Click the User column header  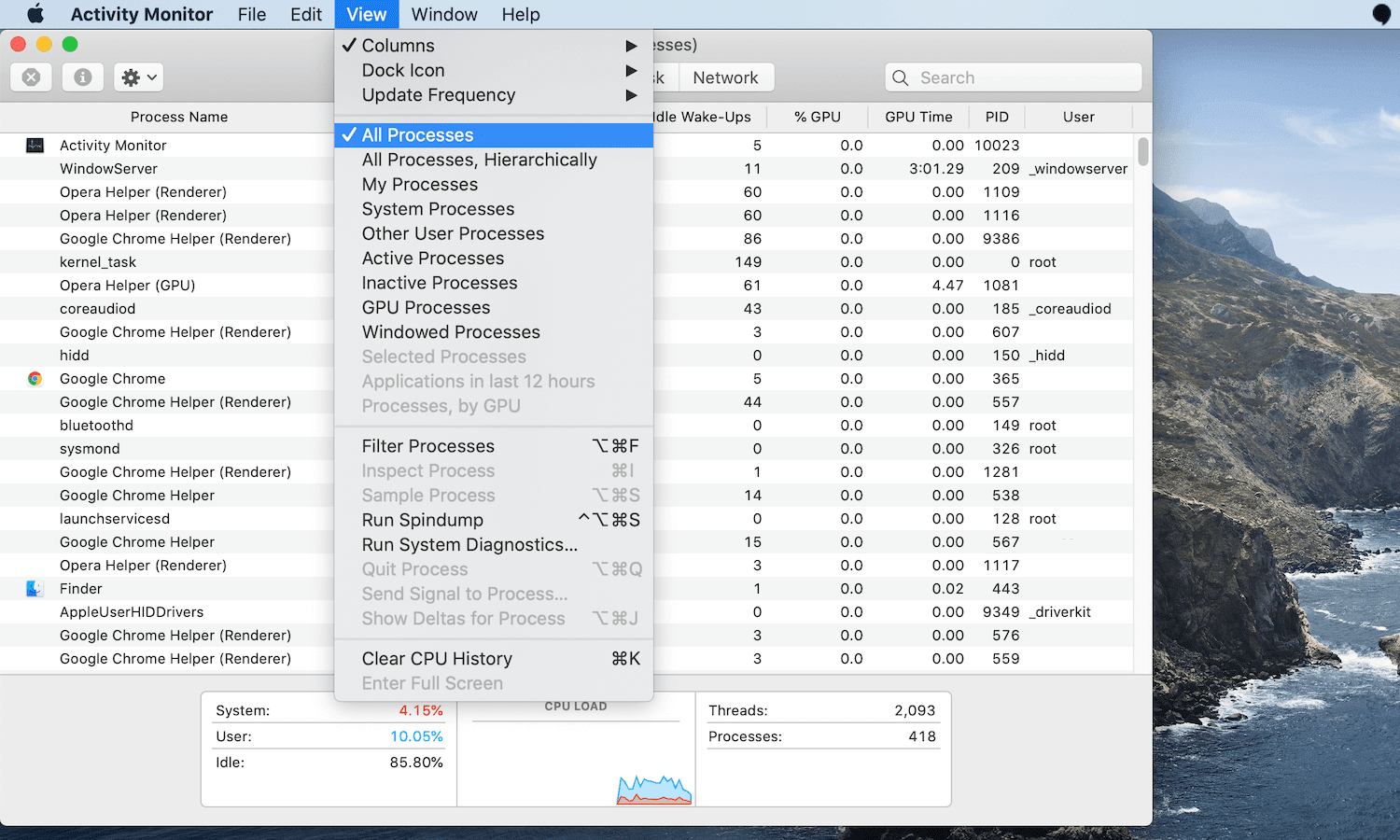(x=1078, y=117)
